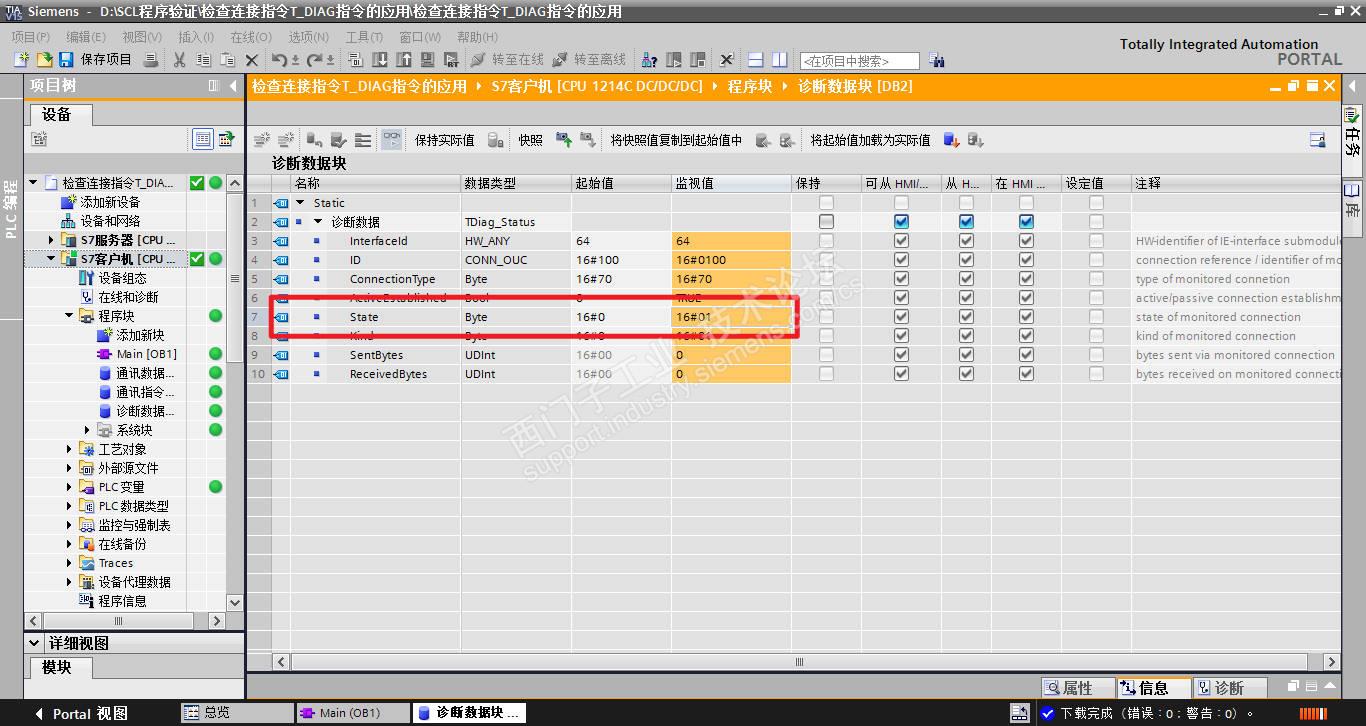This screenshot has height=726, width=1366.
Task: Click the Main [OB1] block in tree
Action: [x=146, y=354]
